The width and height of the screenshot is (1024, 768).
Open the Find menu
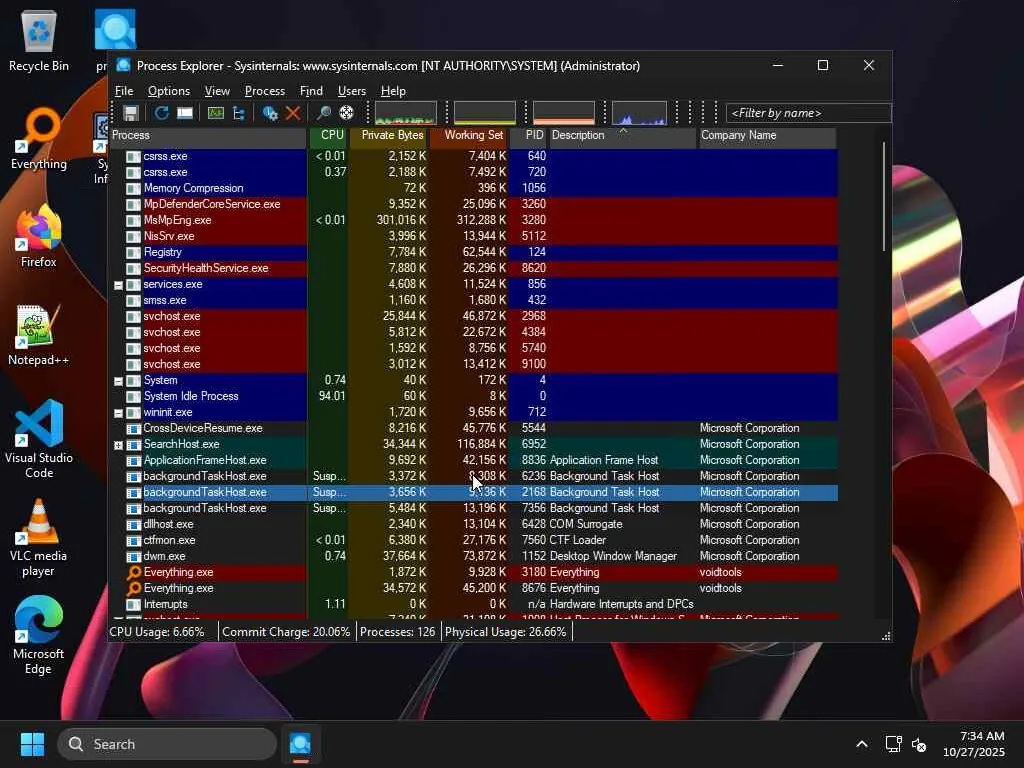(x=311, y=91)
